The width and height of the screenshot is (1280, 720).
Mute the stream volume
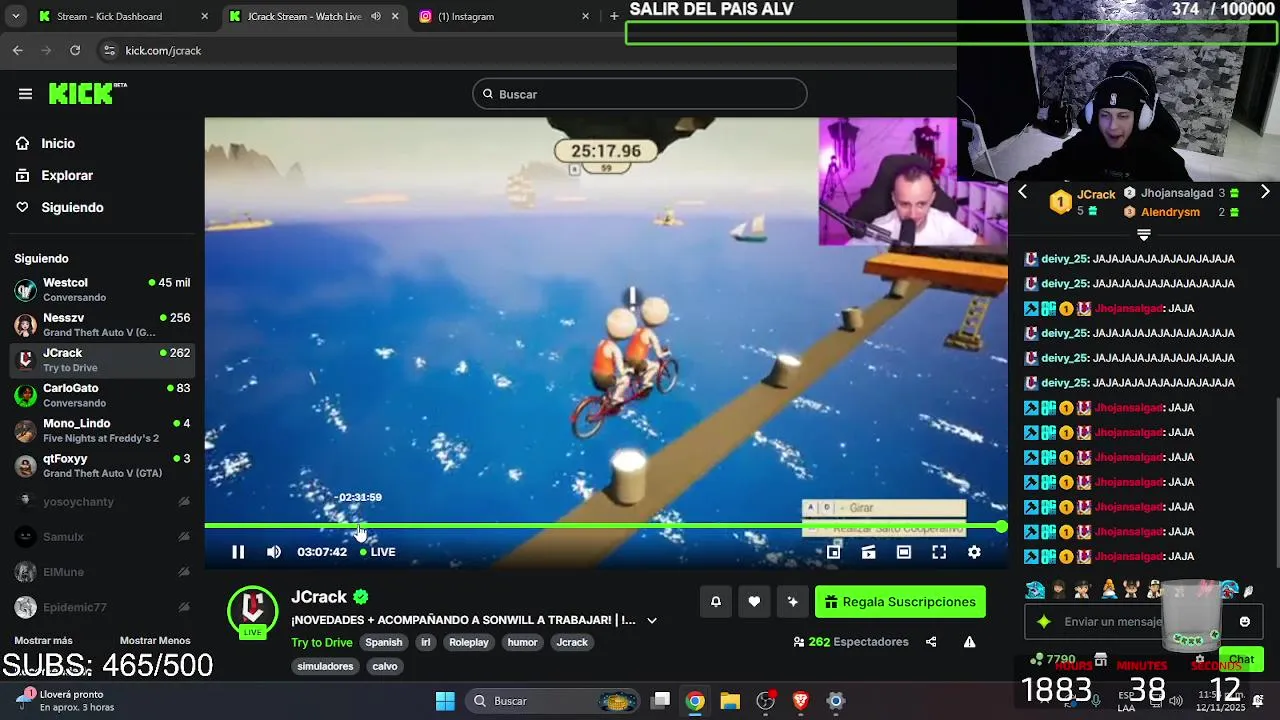point(274,552)
